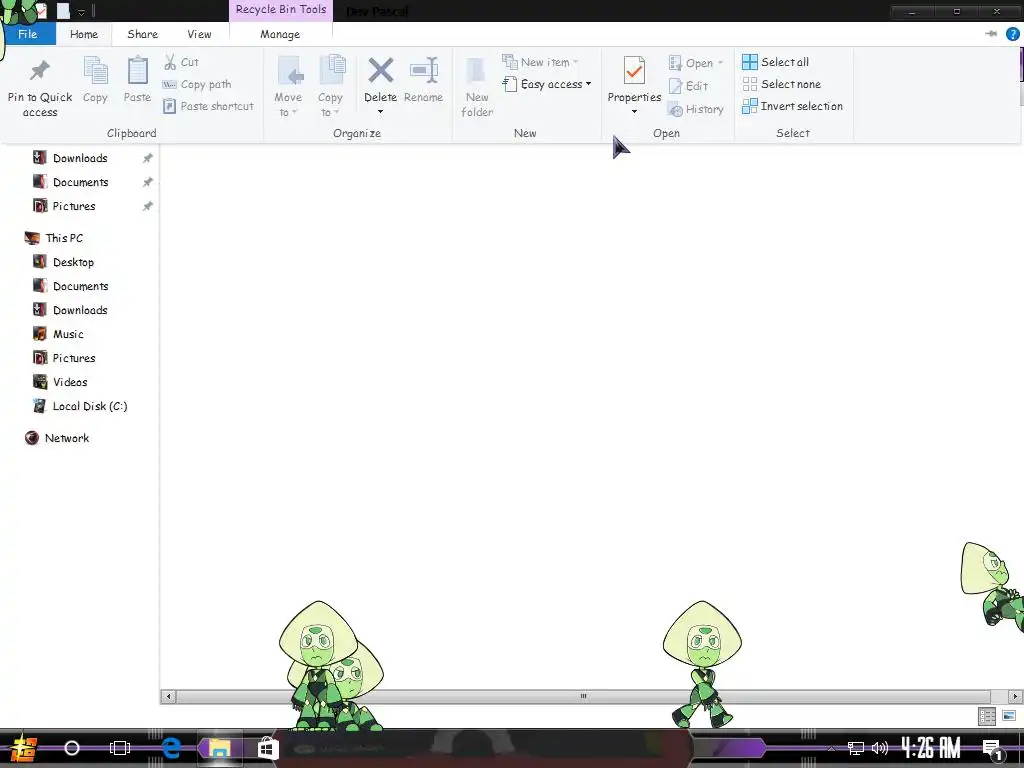
Task: Expand the Open dropdown arrow
Action: [720, 63]
